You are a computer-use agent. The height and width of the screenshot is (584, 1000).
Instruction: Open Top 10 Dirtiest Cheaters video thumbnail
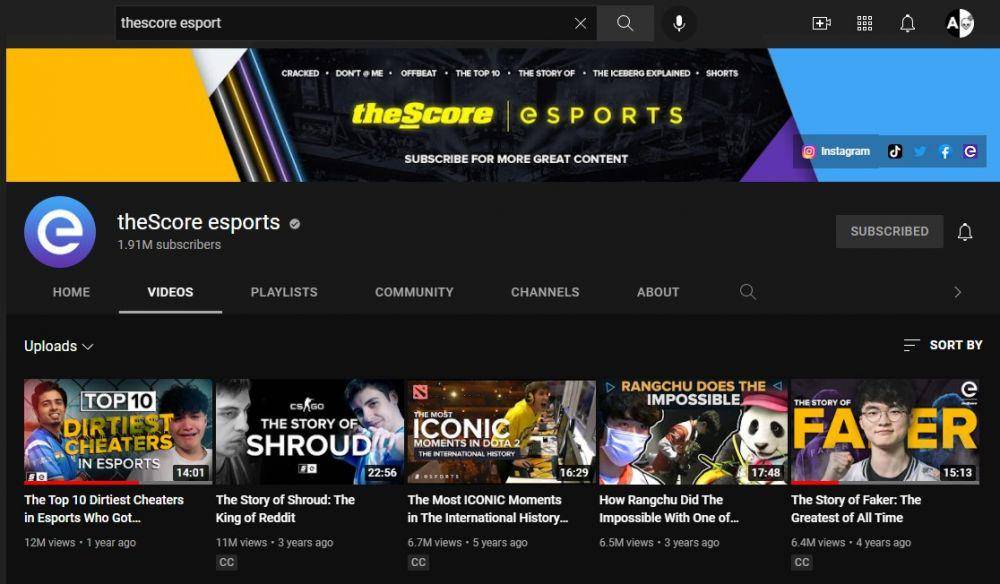(118, 432)
